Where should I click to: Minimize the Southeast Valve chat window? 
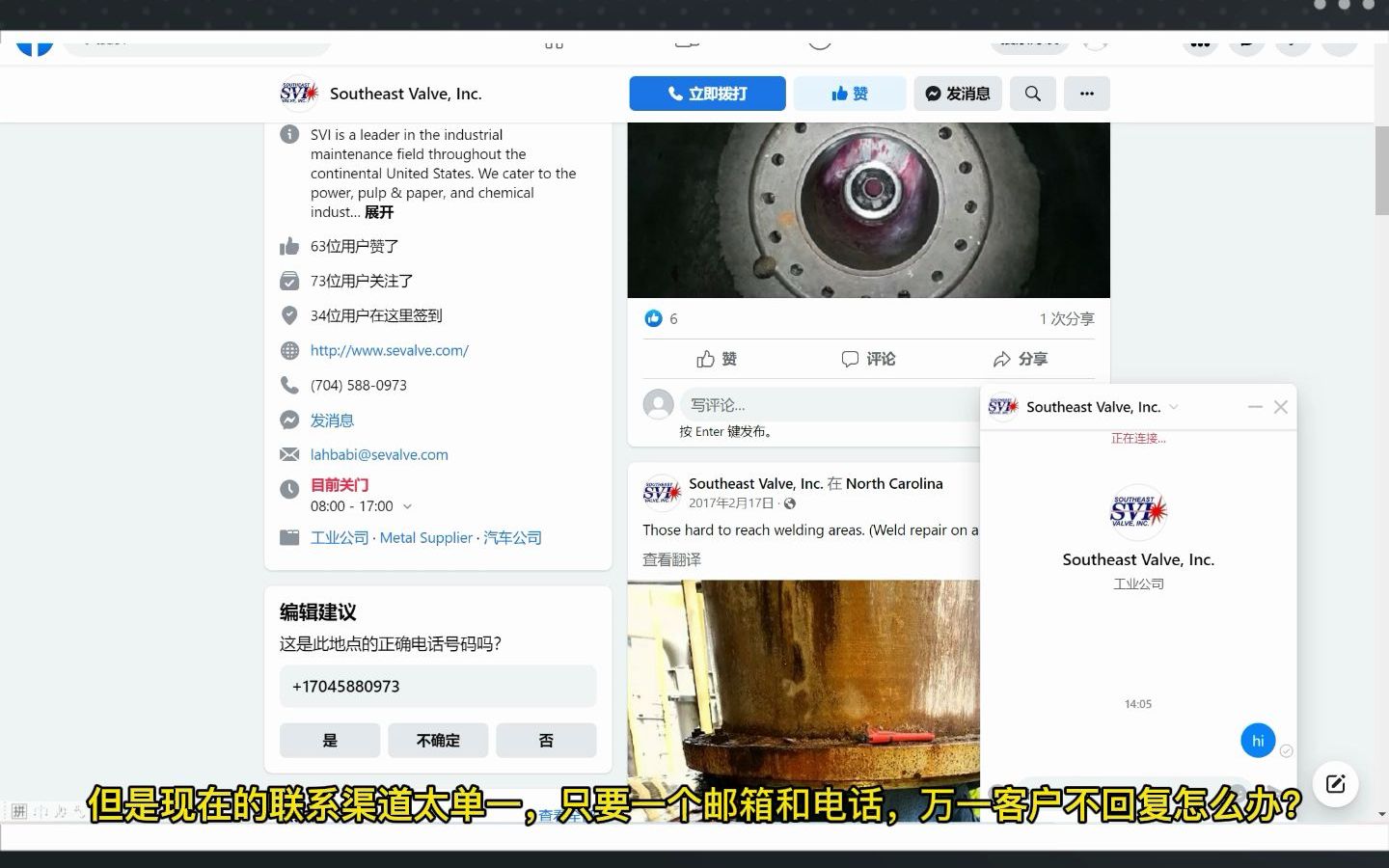(1255, 407)
